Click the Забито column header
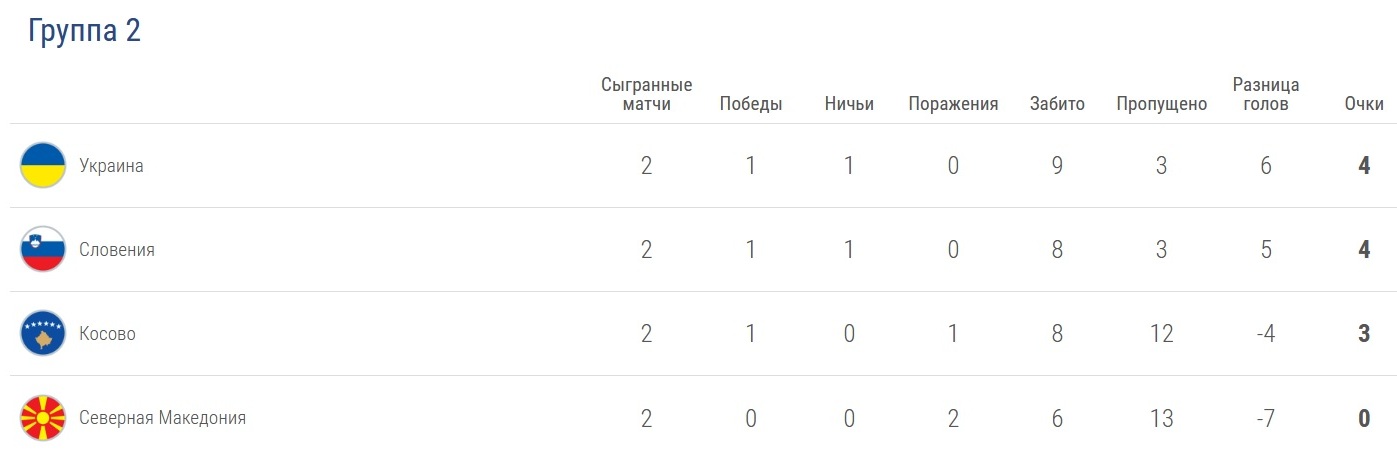1397x460 pixels. point(1057,104)
